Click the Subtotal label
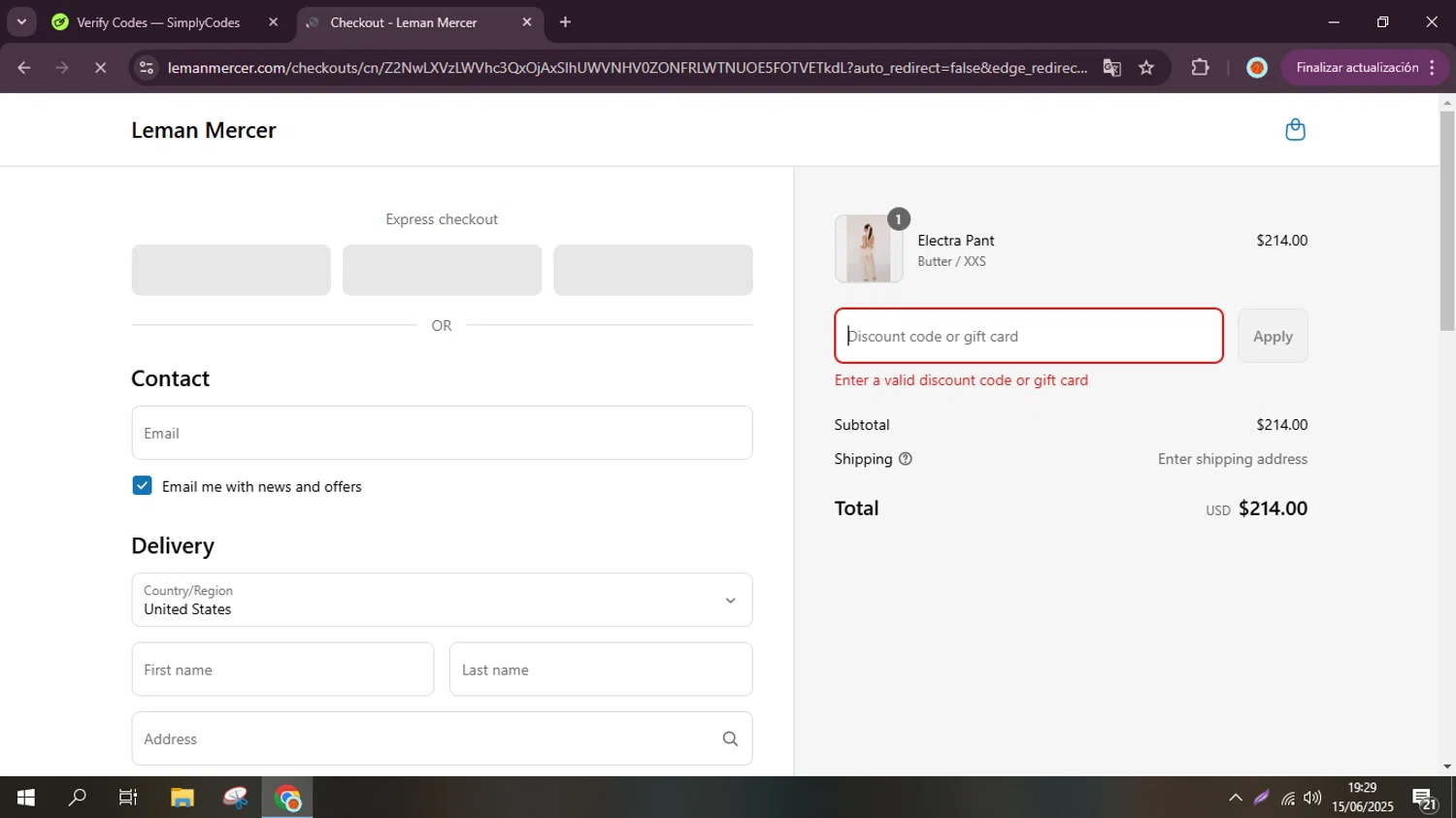1456x818 pixels. click(x=862, y=425)
